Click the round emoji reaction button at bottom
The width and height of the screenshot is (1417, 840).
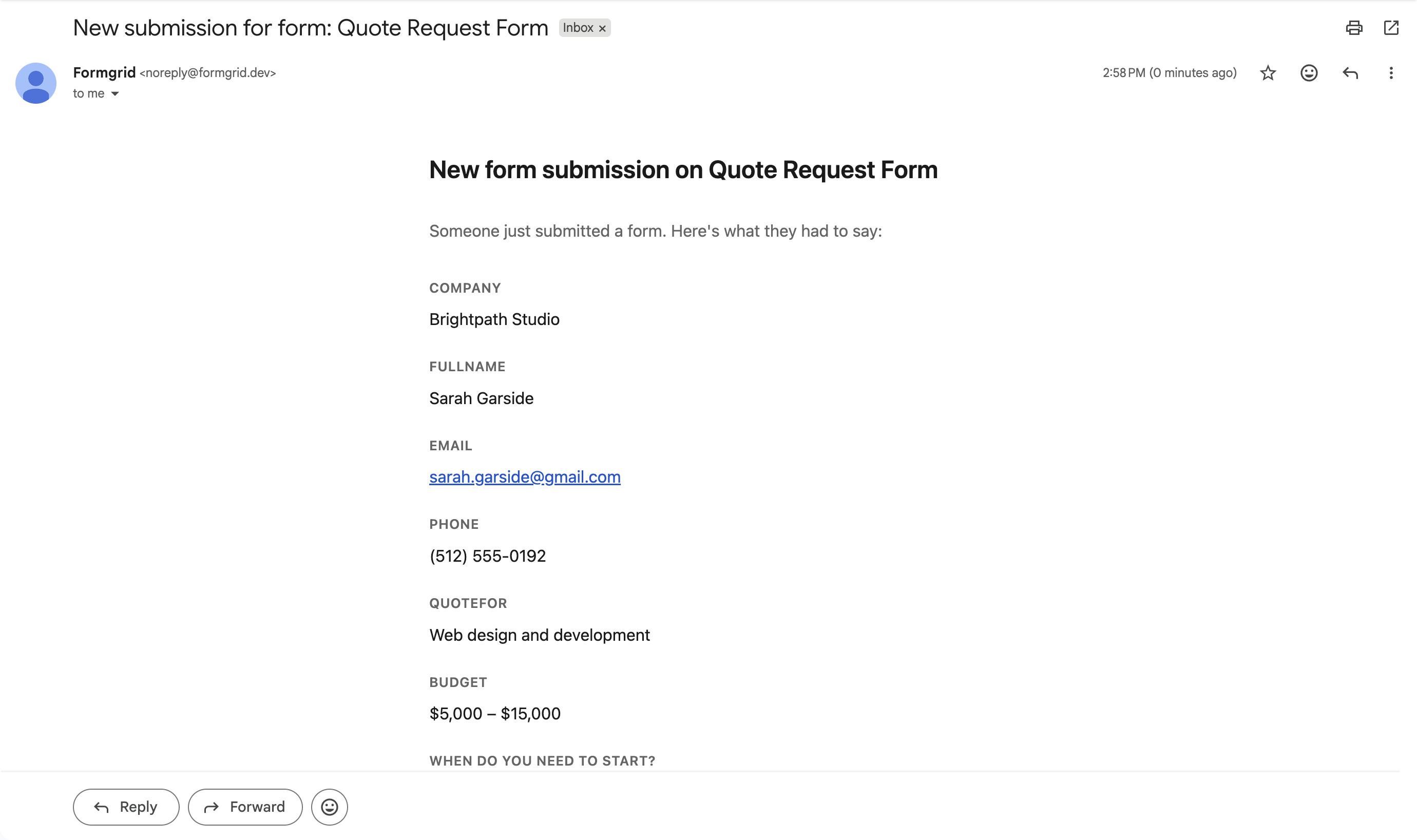pyautogui.click(x=330, y=807)
